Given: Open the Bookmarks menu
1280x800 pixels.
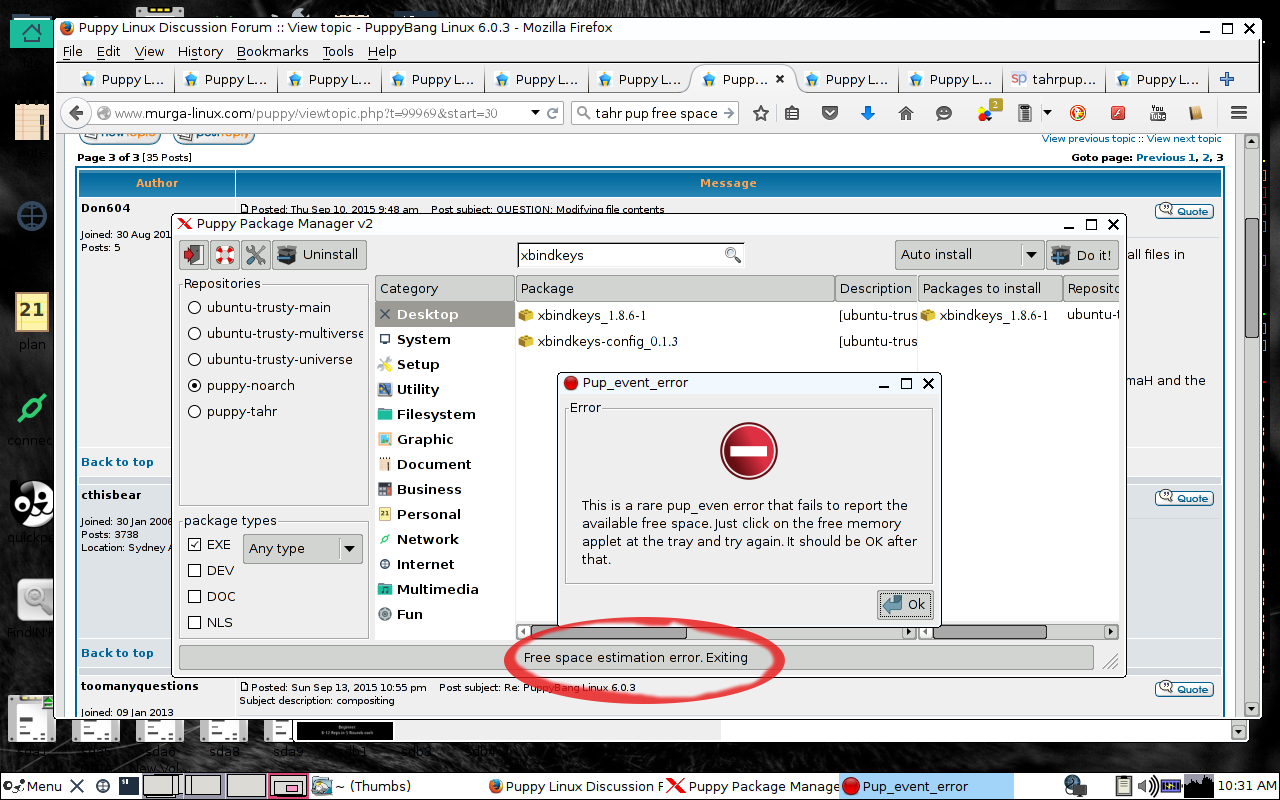Looking at the screenshot, I should click(273, 51).
